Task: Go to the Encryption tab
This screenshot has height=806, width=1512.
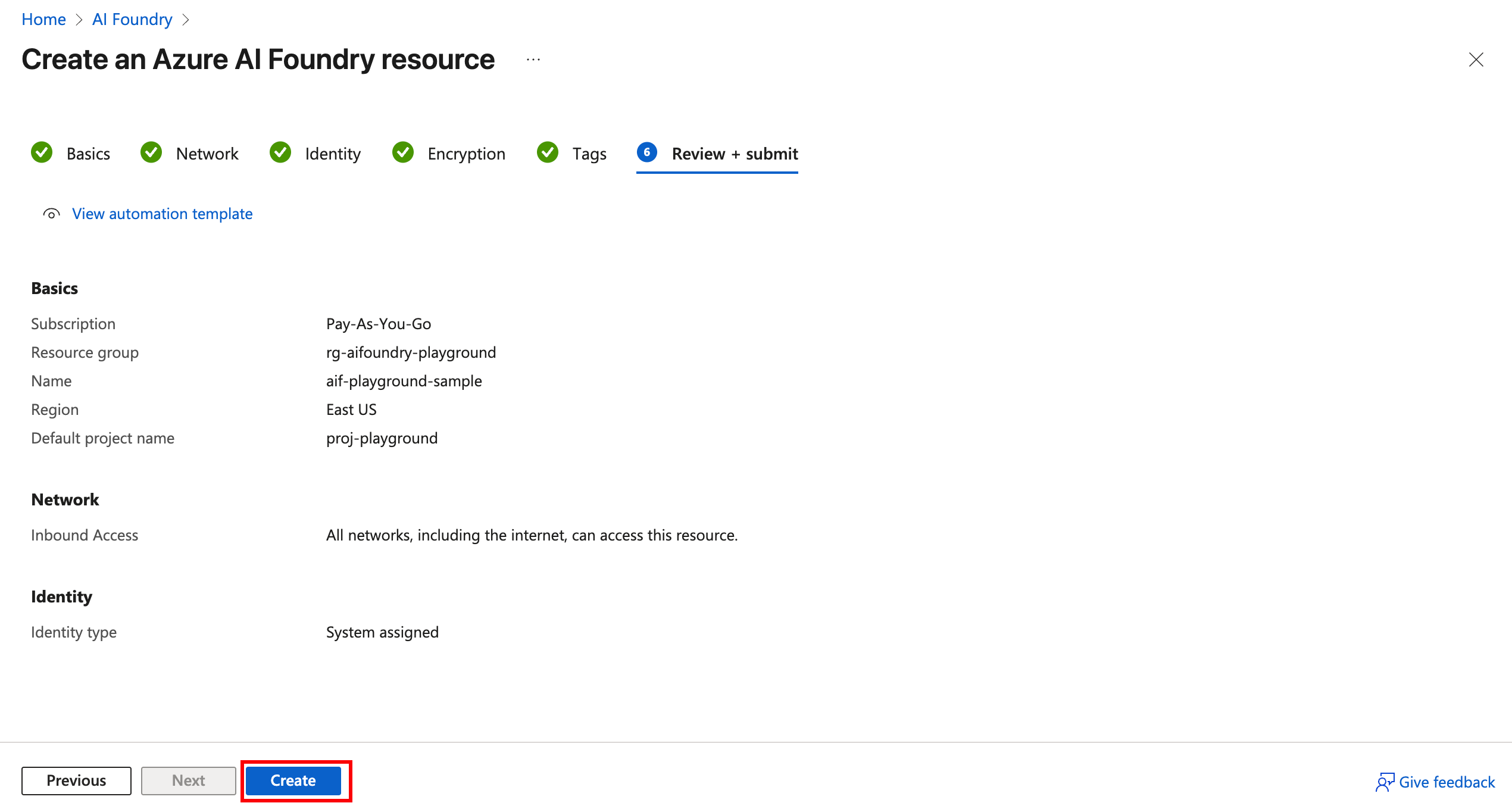Action: pos(466,154)
